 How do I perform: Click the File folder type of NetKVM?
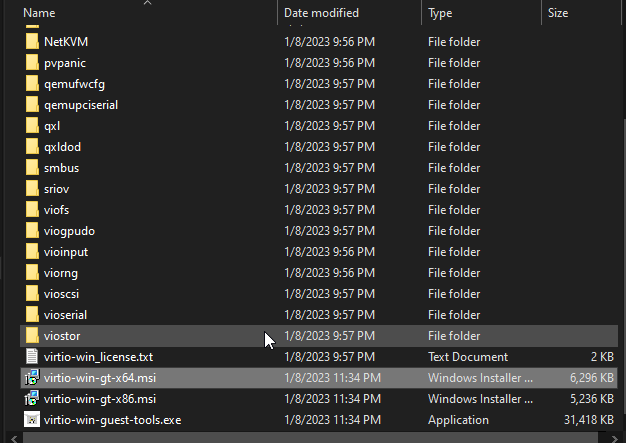tap(454, 42)
